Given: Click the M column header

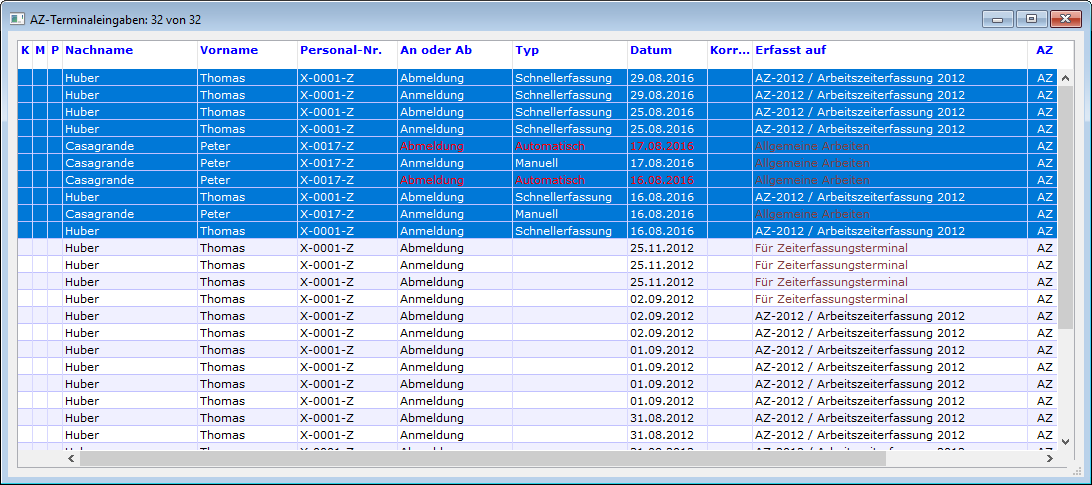Looking at the screenshot, I should click(x=40, y=50).
